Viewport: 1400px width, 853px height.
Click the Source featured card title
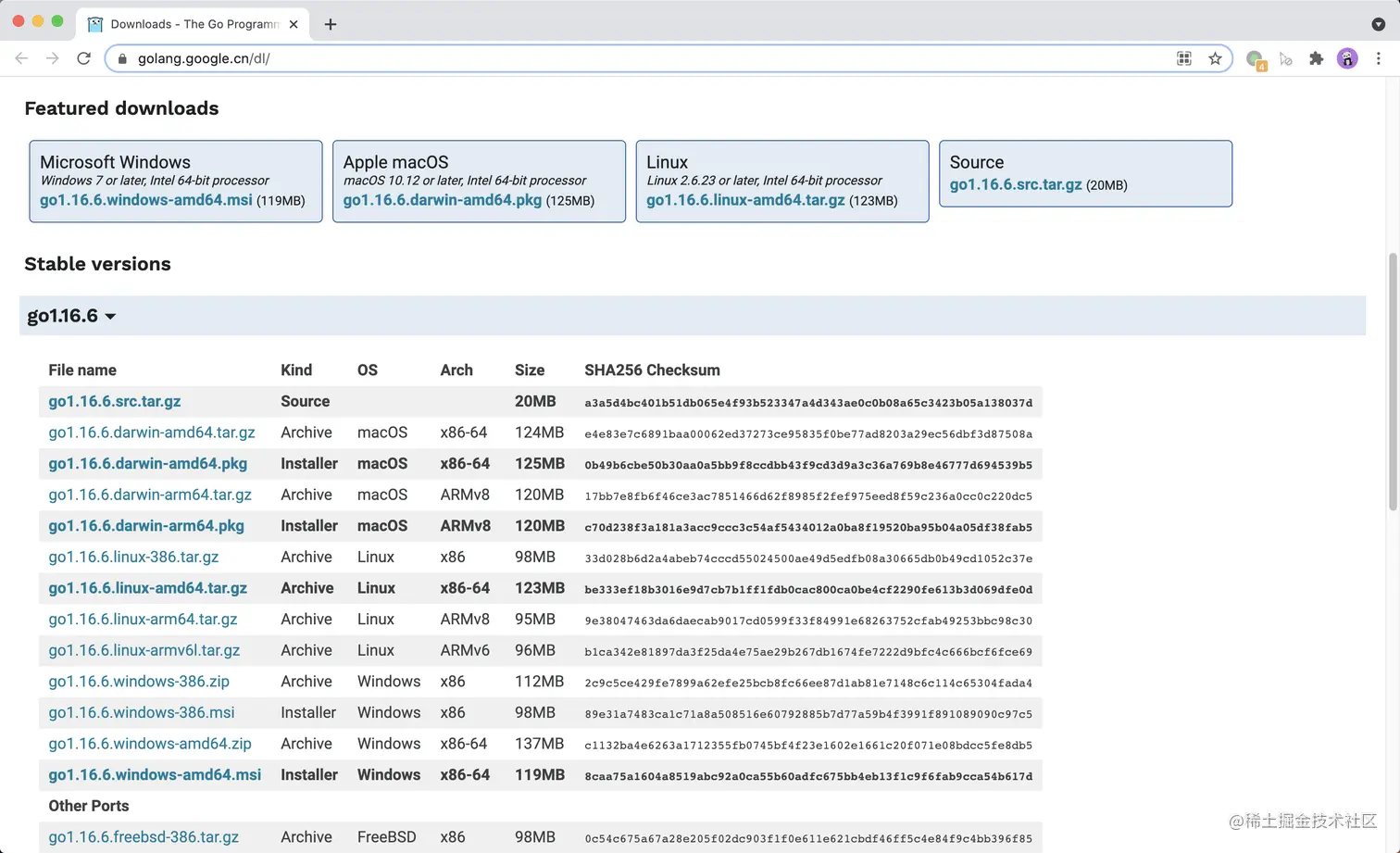click(x=976, y=162)
